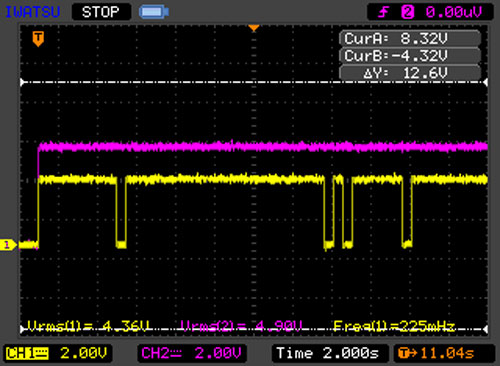Click the Freq(1)=225mHz measurement

[x=394, y=326]
